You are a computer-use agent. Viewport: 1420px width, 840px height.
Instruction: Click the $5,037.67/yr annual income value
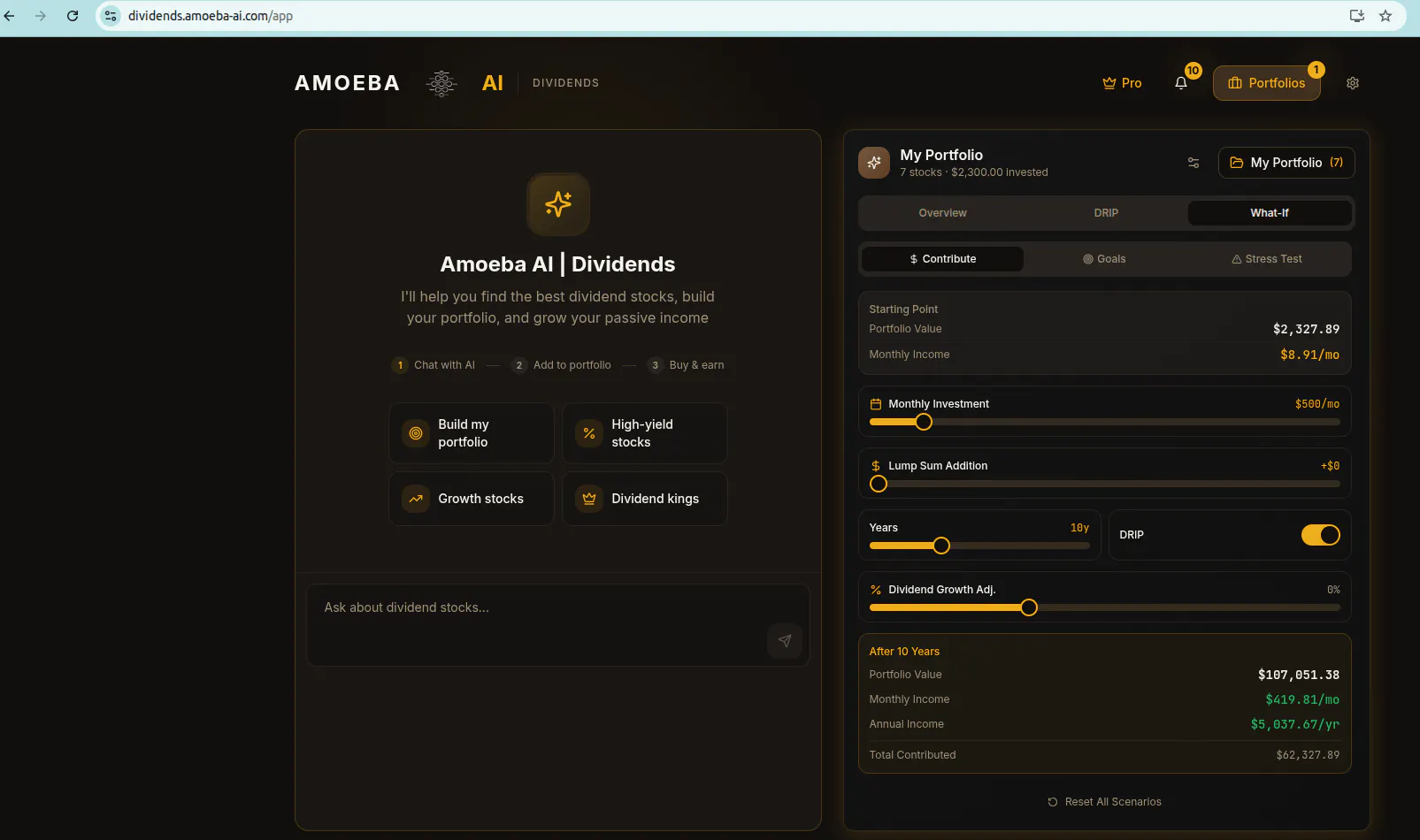pos(1295,724)
